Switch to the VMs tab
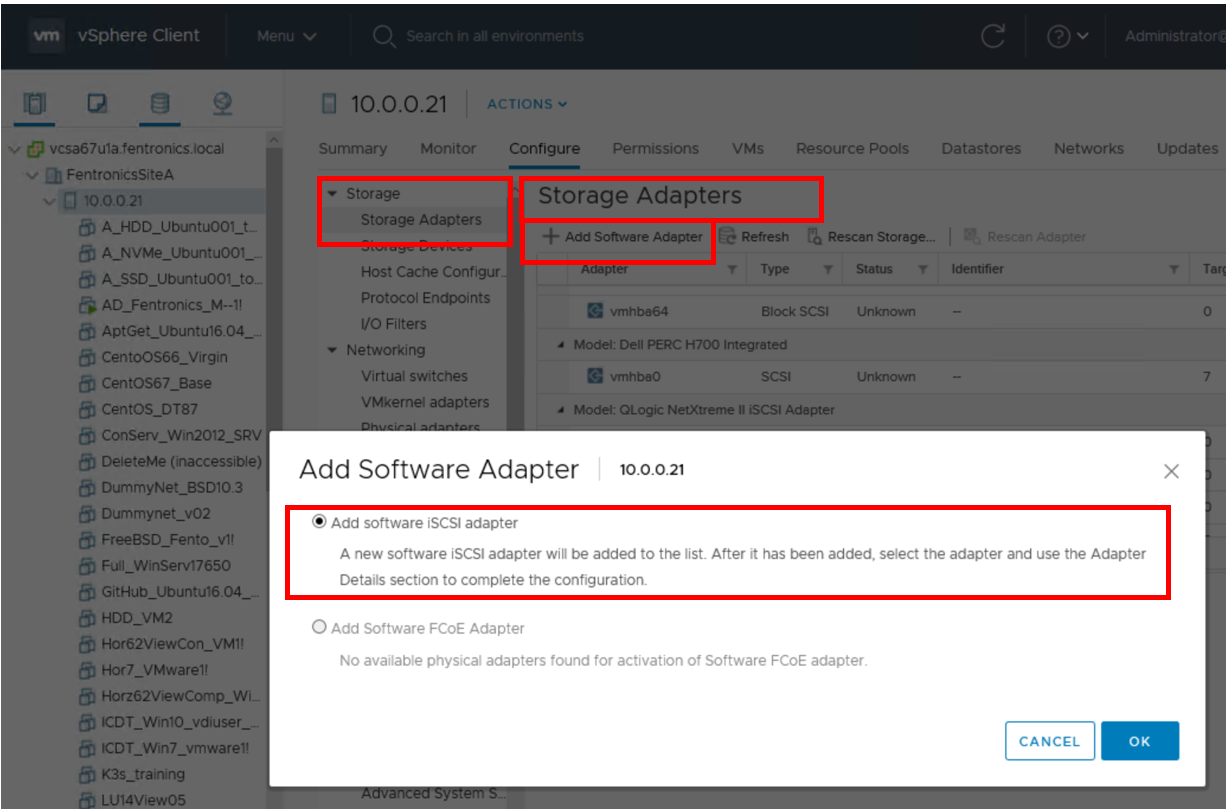 click(x=747, y=148)
